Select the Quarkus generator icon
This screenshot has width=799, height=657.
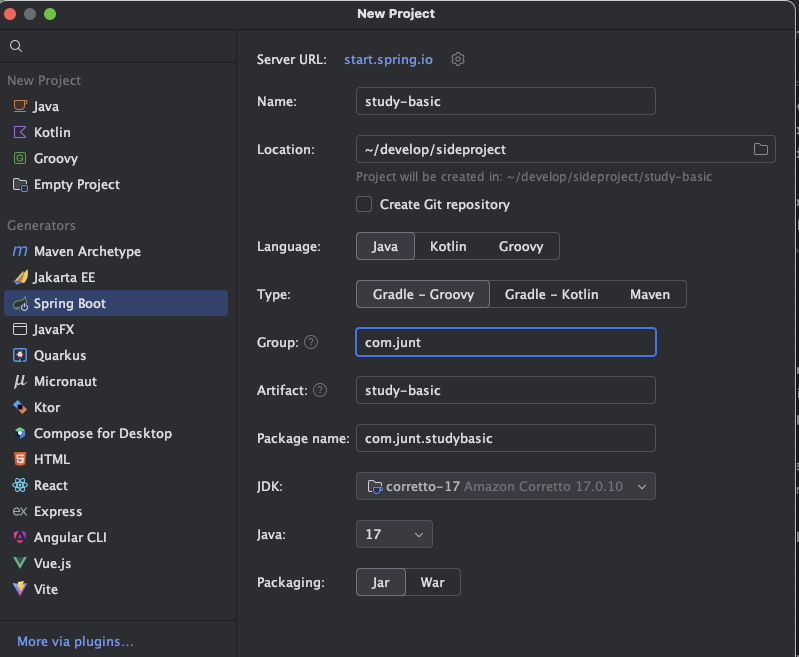(x=20, y=355)
